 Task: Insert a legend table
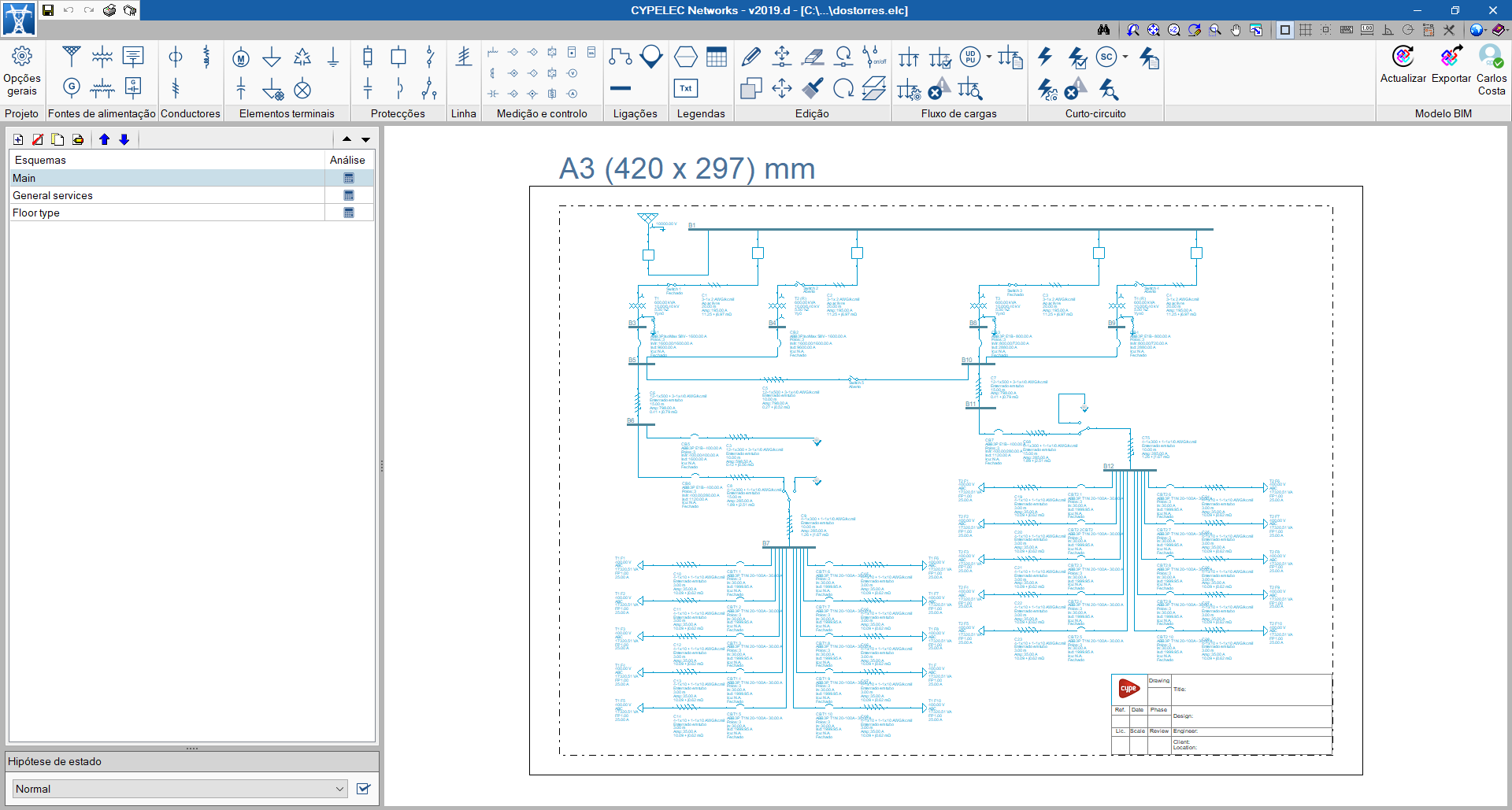tap(717, 57)
